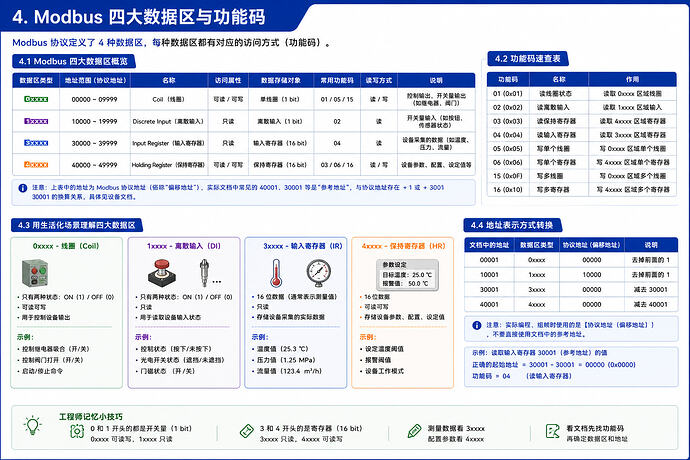Click the orange 4xxxx badge in the overview table
This screenshot has width=690, height=460.
pyautogui.click(x=36, y=165)
